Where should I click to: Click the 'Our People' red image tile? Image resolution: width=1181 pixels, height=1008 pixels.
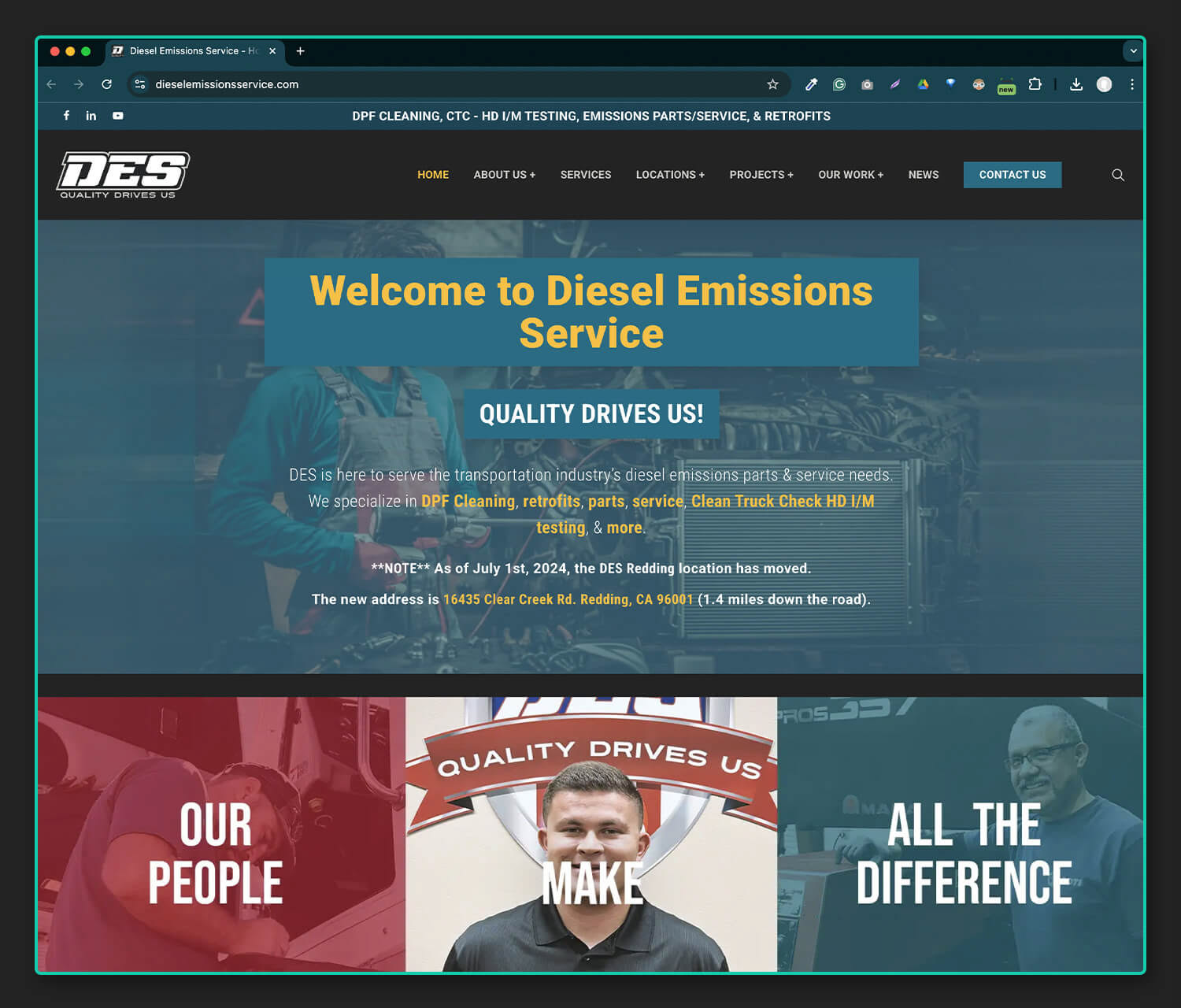coord(221,834)
